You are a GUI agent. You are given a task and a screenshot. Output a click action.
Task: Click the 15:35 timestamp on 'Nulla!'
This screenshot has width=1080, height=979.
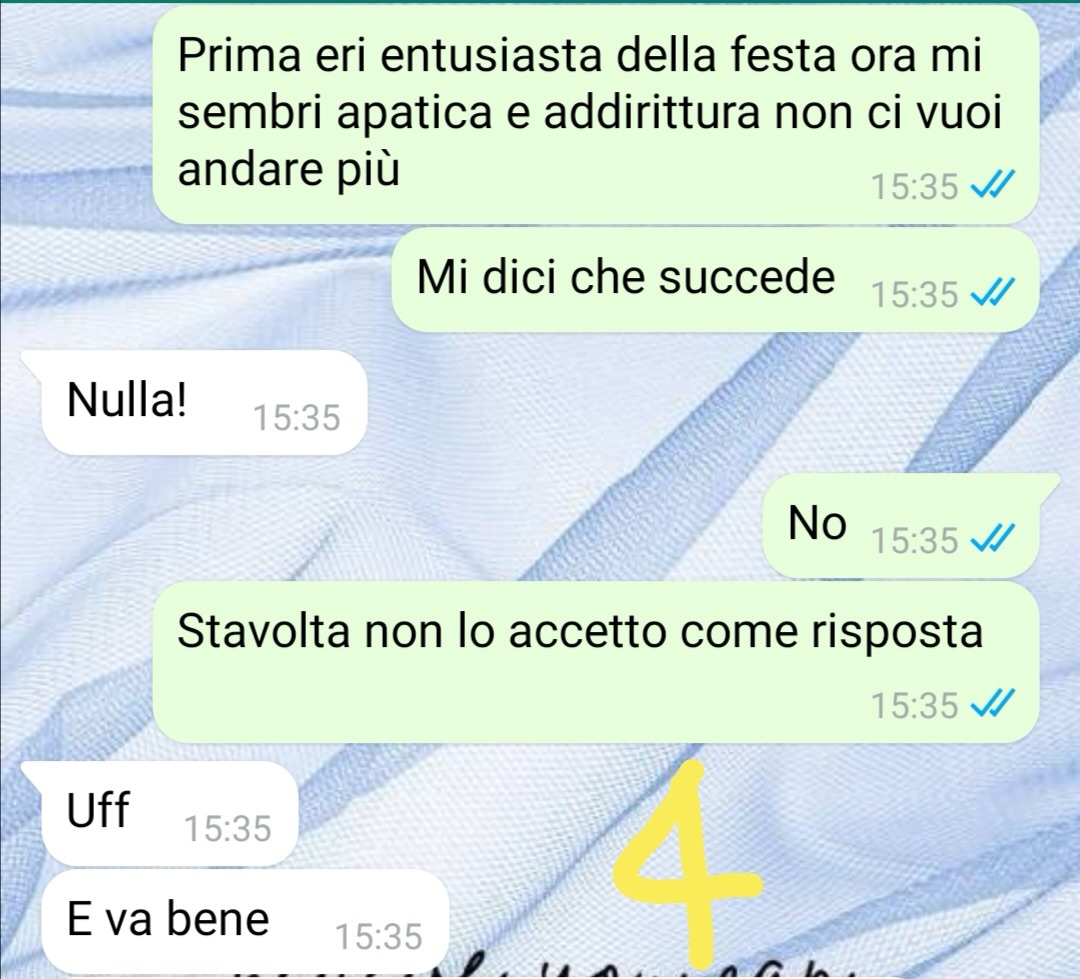pyautogui.click(x=297, y=418)
